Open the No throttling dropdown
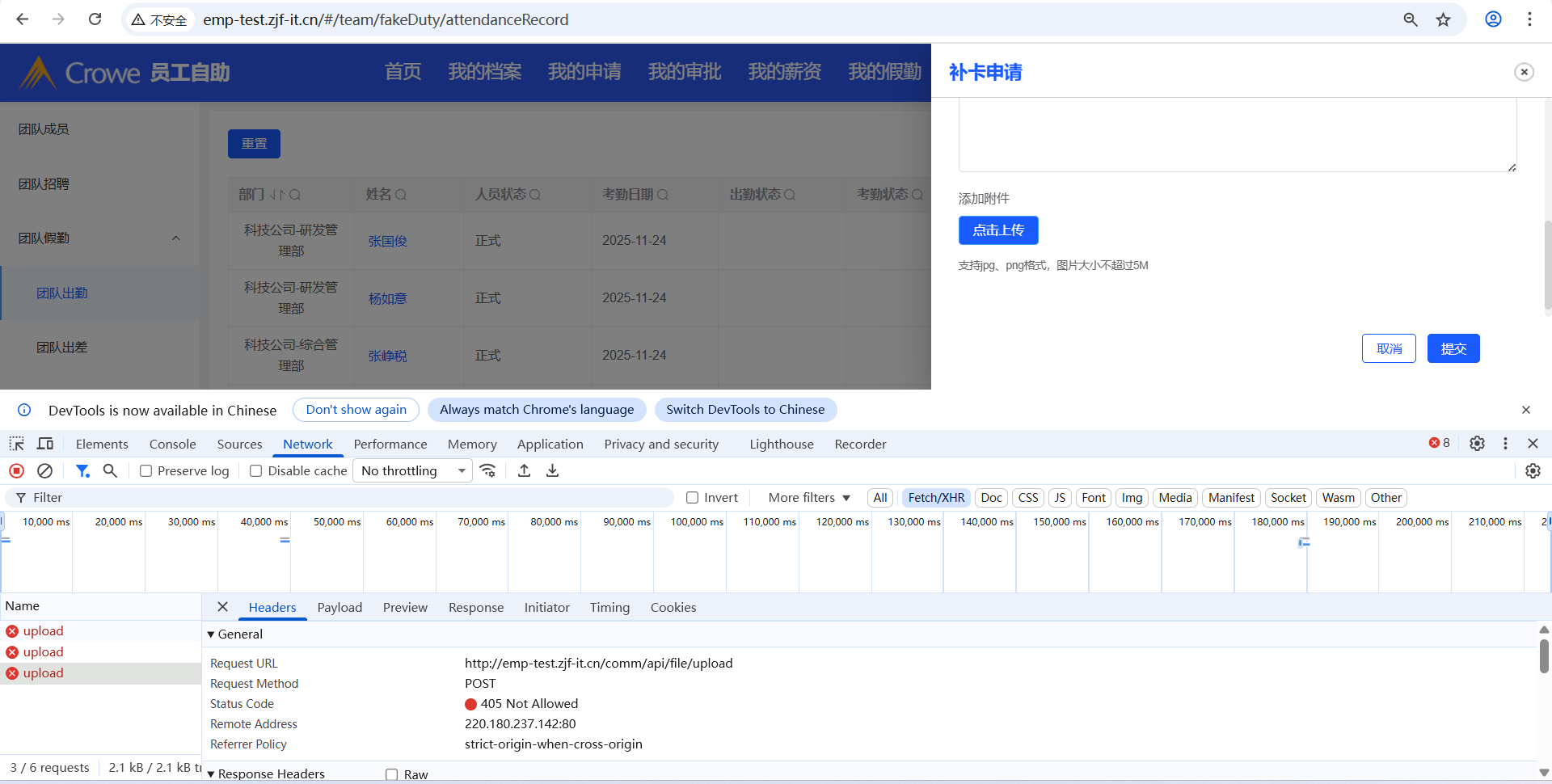This screenshot has width=1552, height=784. (x=413, y=471)
